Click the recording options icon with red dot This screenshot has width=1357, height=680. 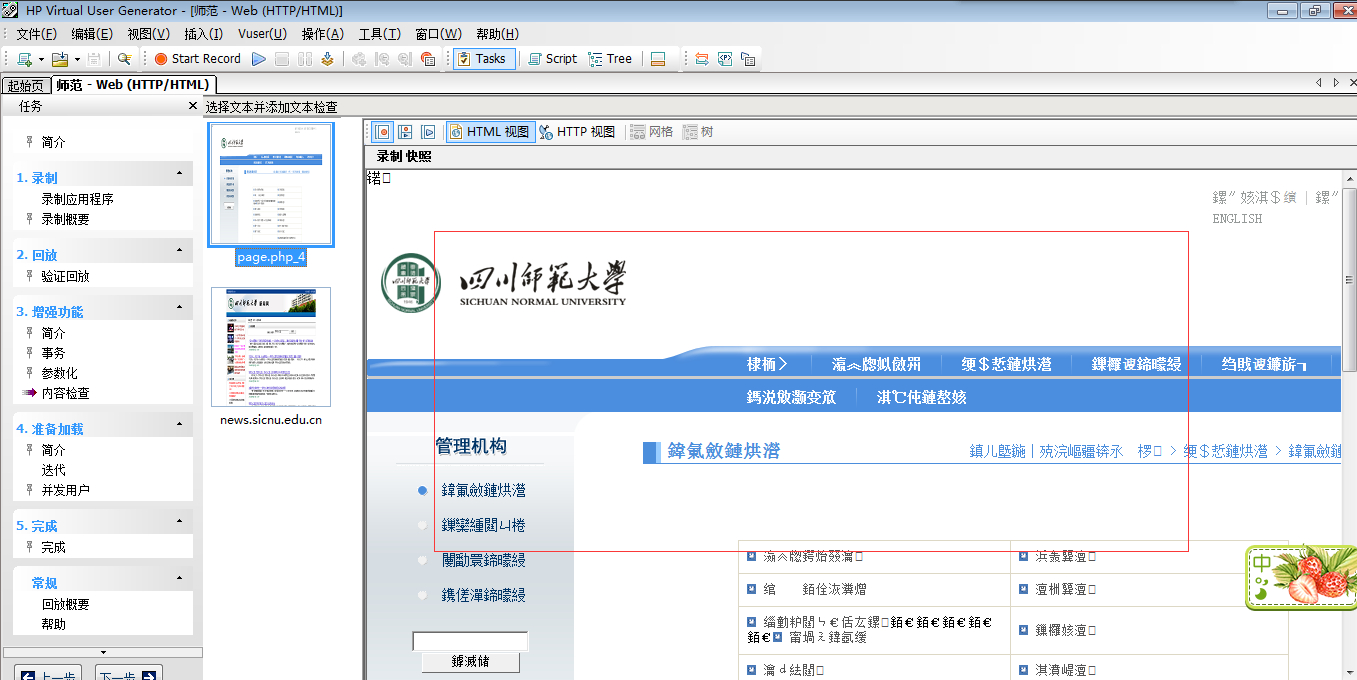(x=428, y=59)
